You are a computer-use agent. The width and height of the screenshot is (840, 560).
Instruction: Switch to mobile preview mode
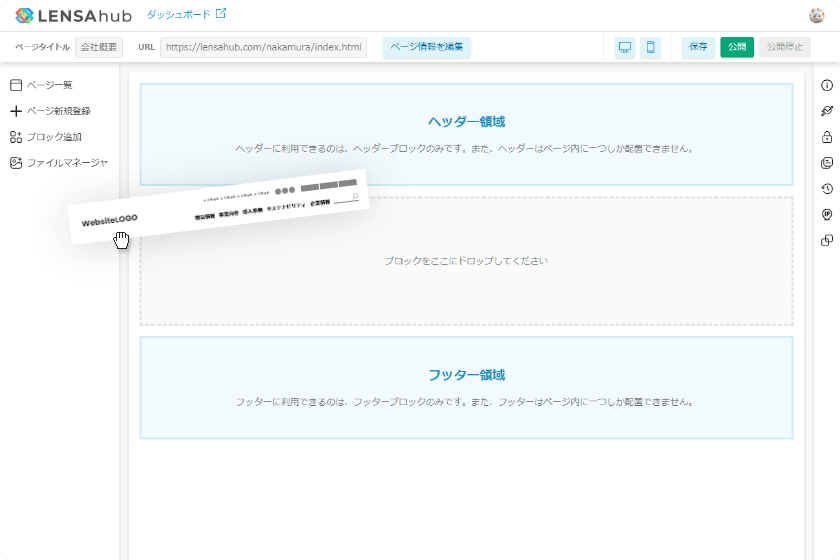pos(650,47)
